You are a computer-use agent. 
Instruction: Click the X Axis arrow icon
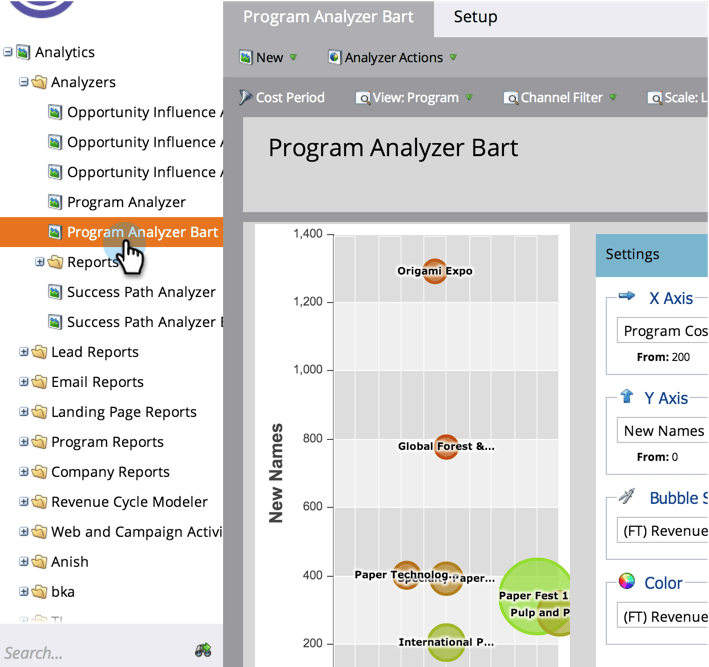(627, 297)
